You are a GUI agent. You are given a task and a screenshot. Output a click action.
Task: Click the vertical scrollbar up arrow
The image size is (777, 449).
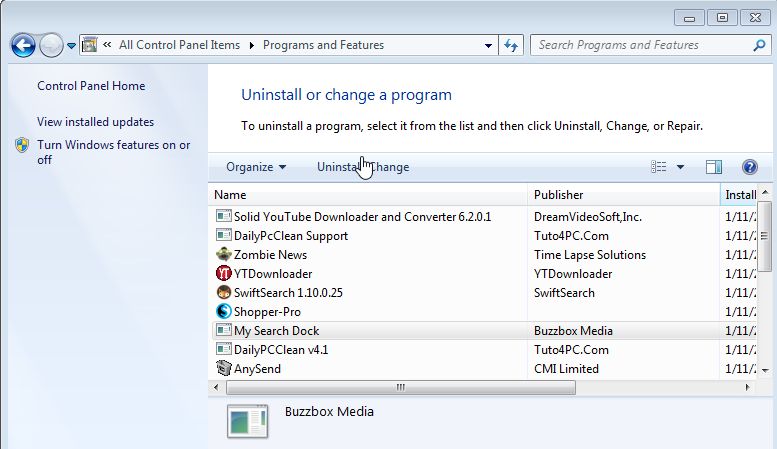[765, 192]
